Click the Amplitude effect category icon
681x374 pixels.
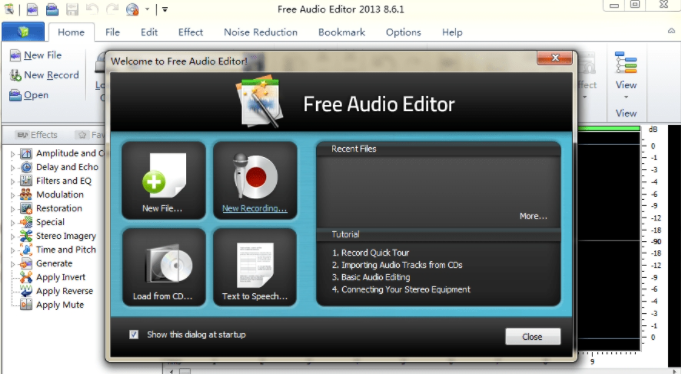(26, 153)
